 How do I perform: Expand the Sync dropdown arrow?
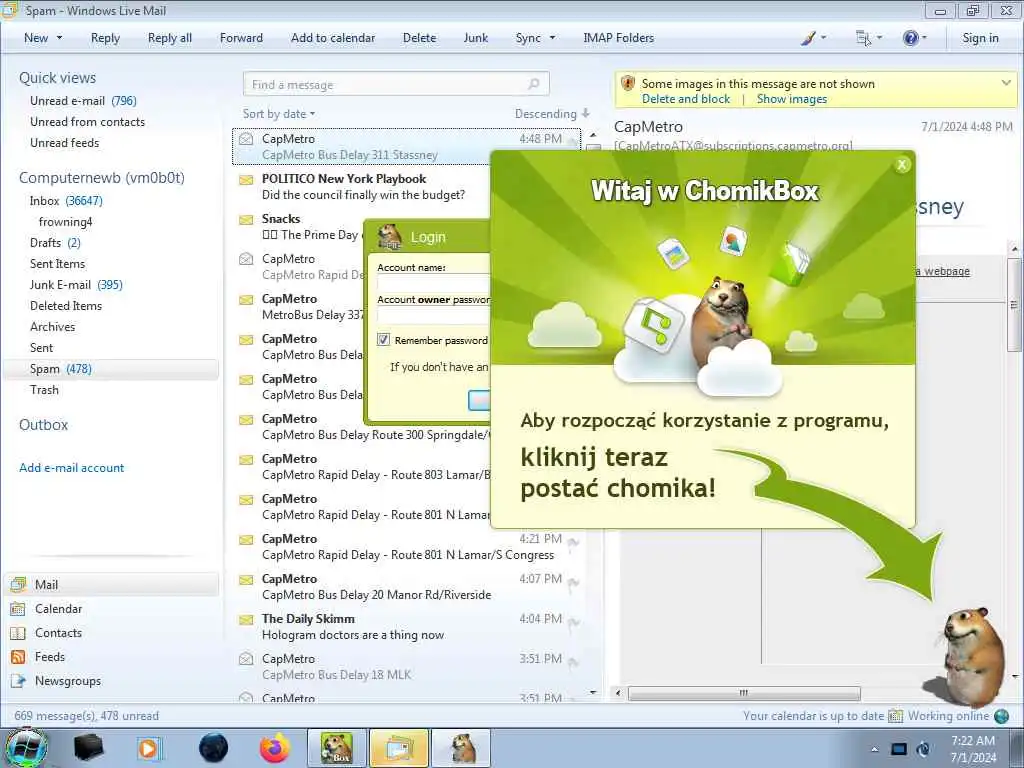tap(552, 38)
